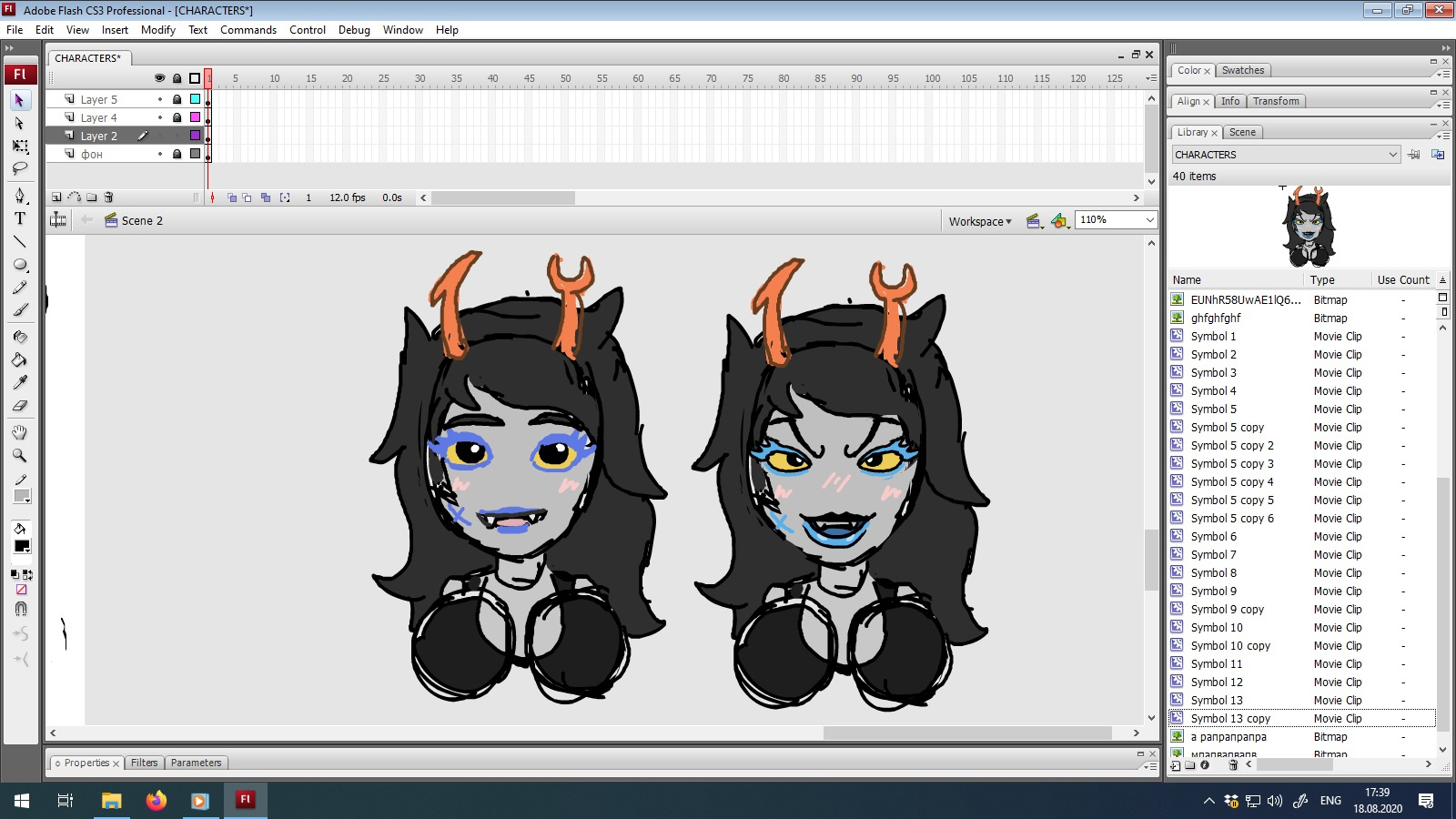Open the fill color picker dropdown
This screenshot has width=1456, height=819.
pos(22,546)
